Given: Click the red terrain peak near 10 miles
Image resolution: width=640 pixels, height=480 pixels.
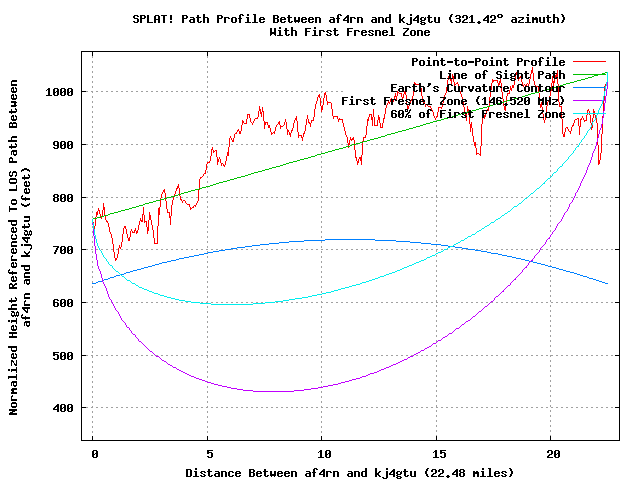Looking at the screenshot, I should coord(325,93).
